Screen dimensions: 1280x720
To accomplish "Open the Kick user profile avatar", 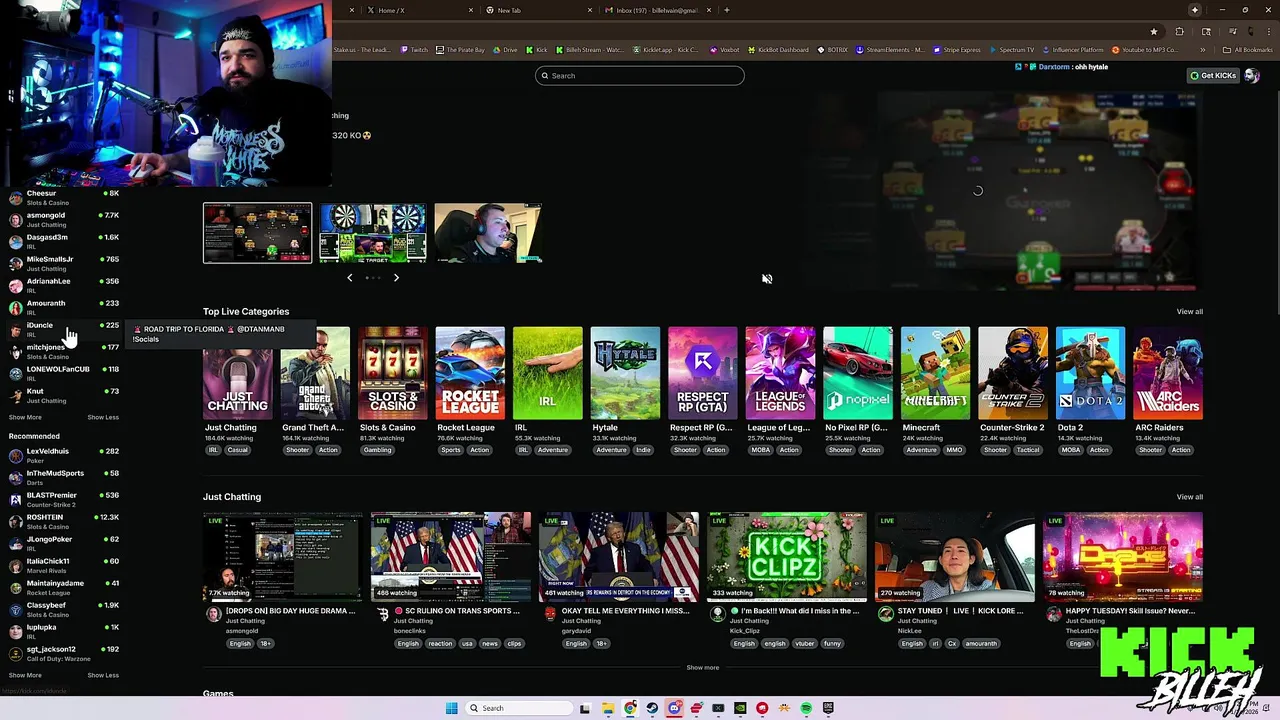I will coord(1252,76).
